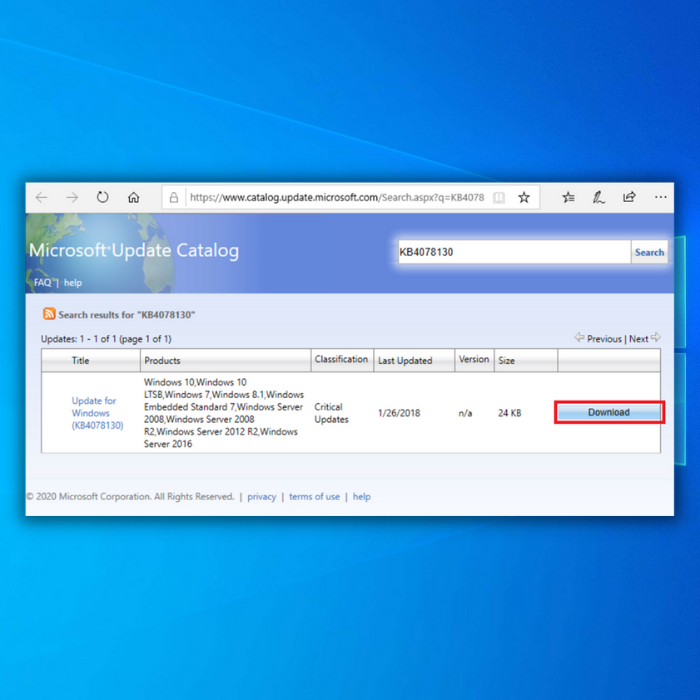Sort results by Last Updated column
This screenshot has height=700, width=700.
click(405, 361)
